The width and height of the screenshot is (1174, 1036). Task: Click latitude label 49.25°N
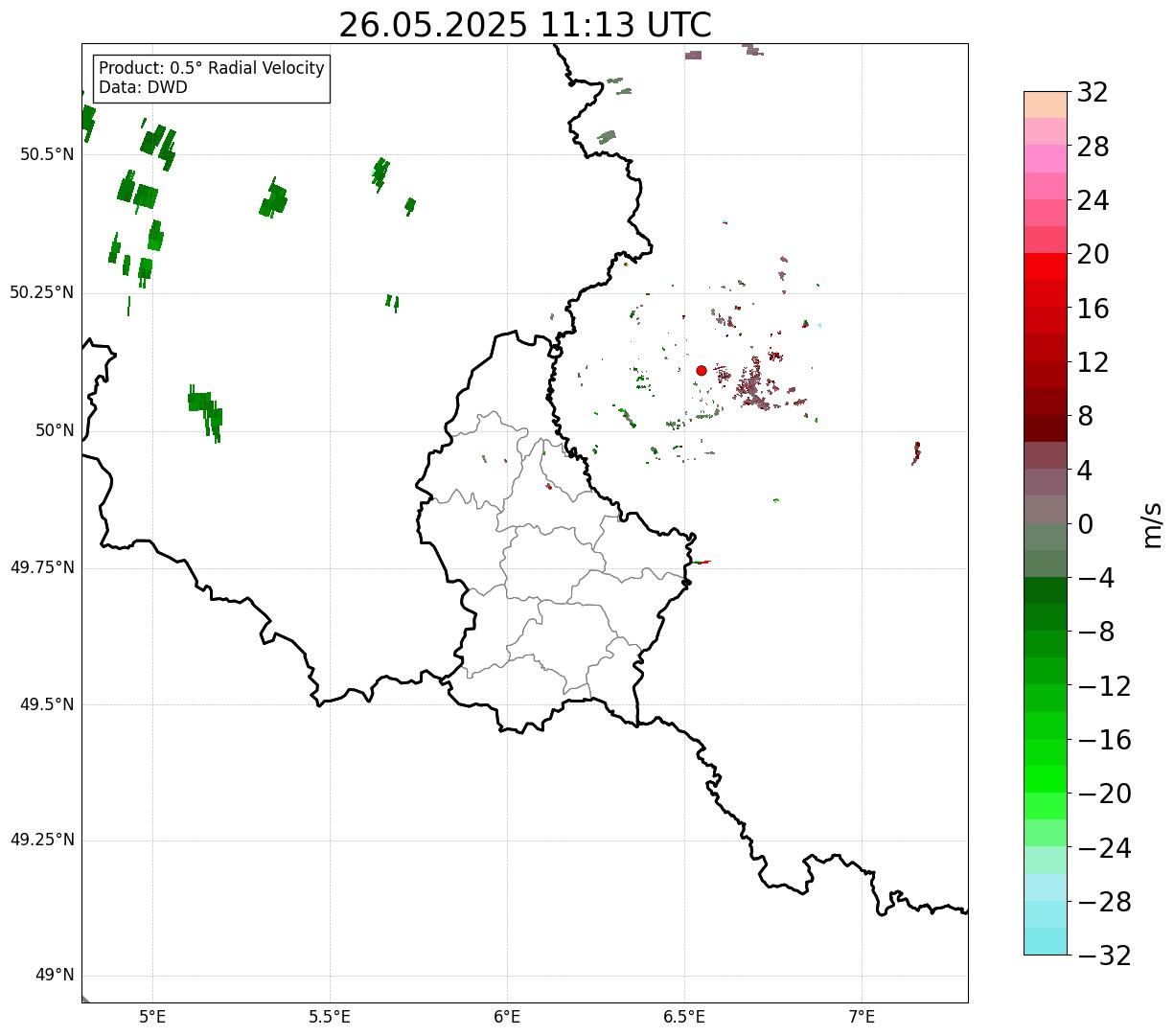point(42,840)
